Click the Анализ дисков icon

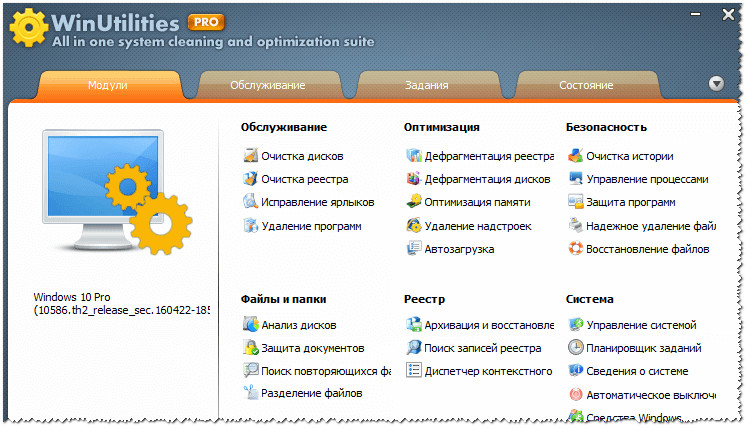pos(250,324)
